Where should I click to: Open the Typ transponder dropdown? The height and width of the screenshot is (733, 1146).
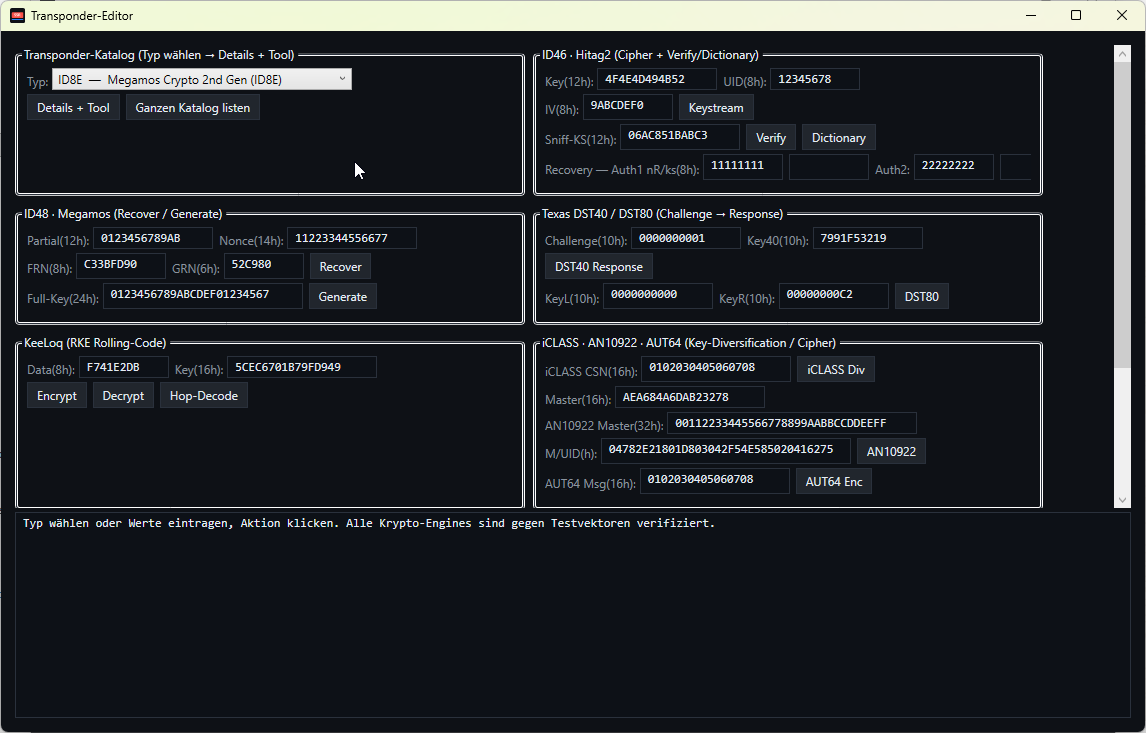(202, 80)
